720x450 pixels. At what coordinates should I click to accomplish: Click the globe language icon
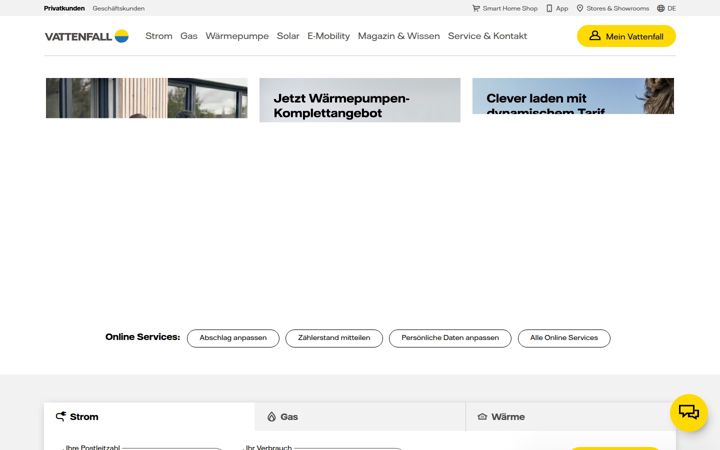[x=661, y=8]
